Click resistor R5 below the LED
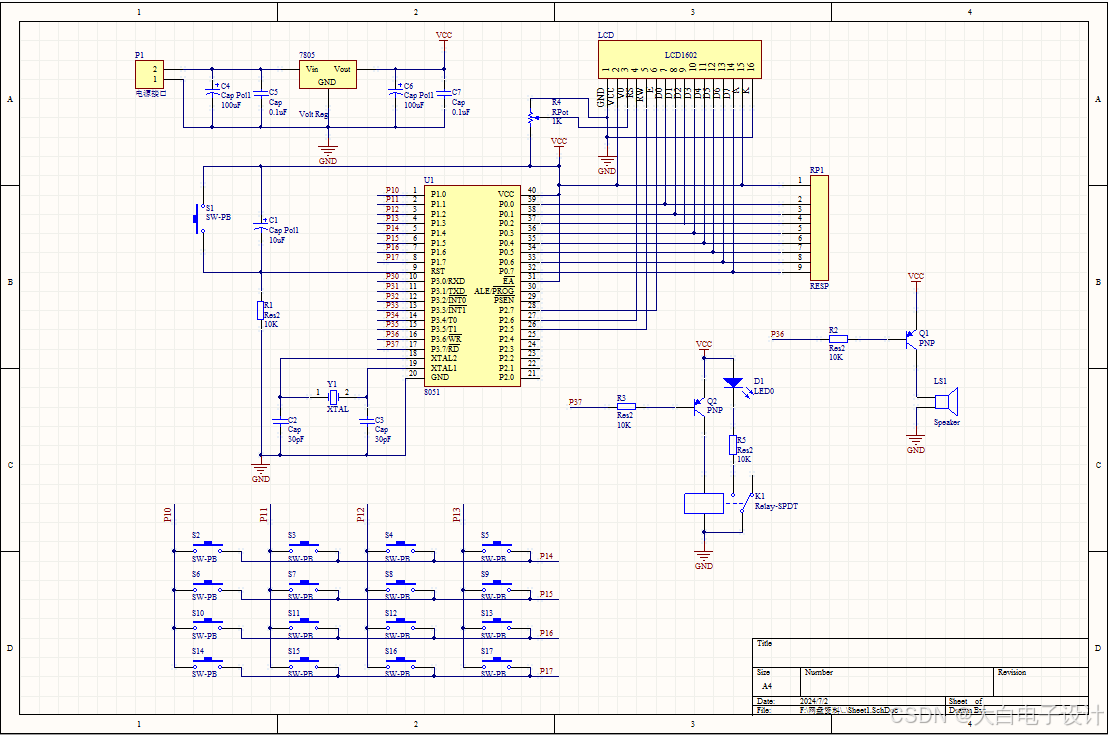 [x=733, y=445]
